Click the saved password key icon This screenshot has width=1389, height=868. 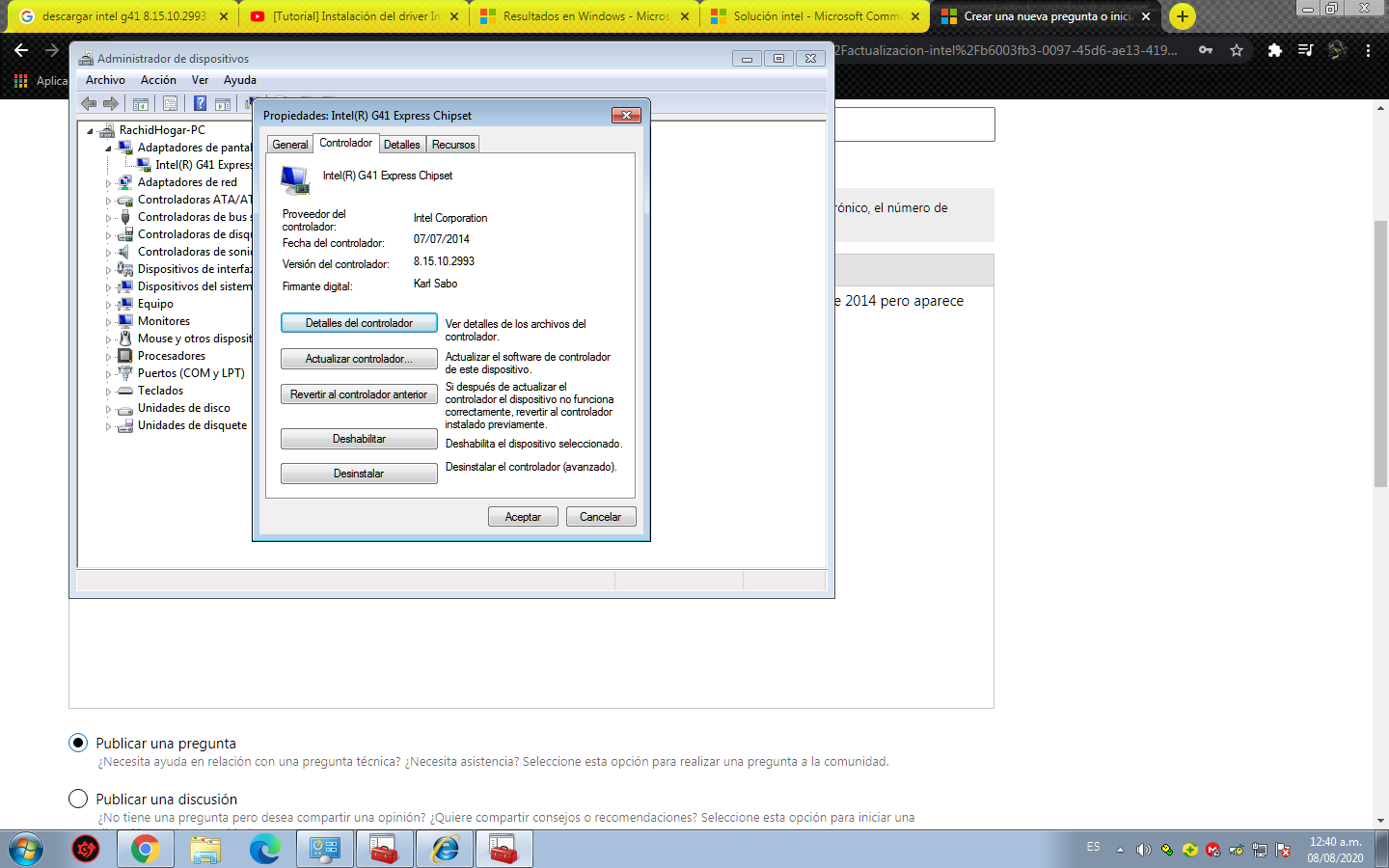coord(1206,50)
